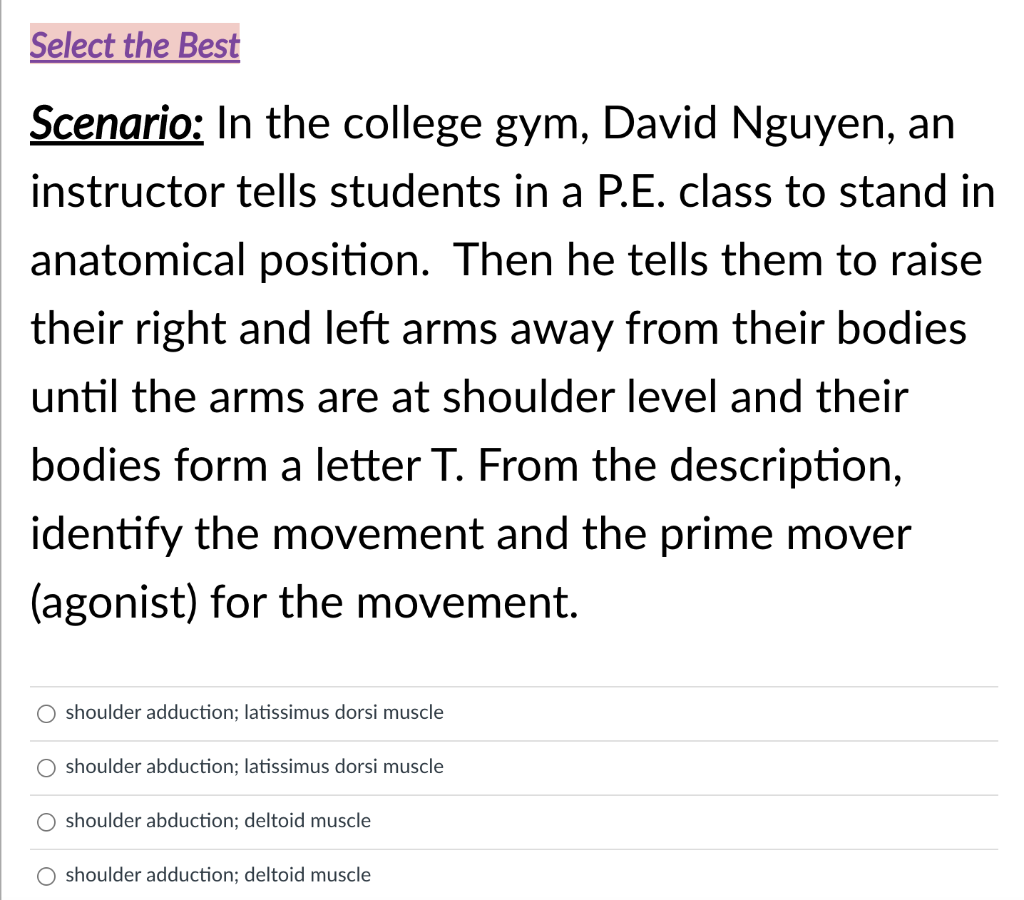This screenshot has width=1024, height=900.
Task: Choose radio button for abduction; latissimus dorsi
Action: click(46, 767)
